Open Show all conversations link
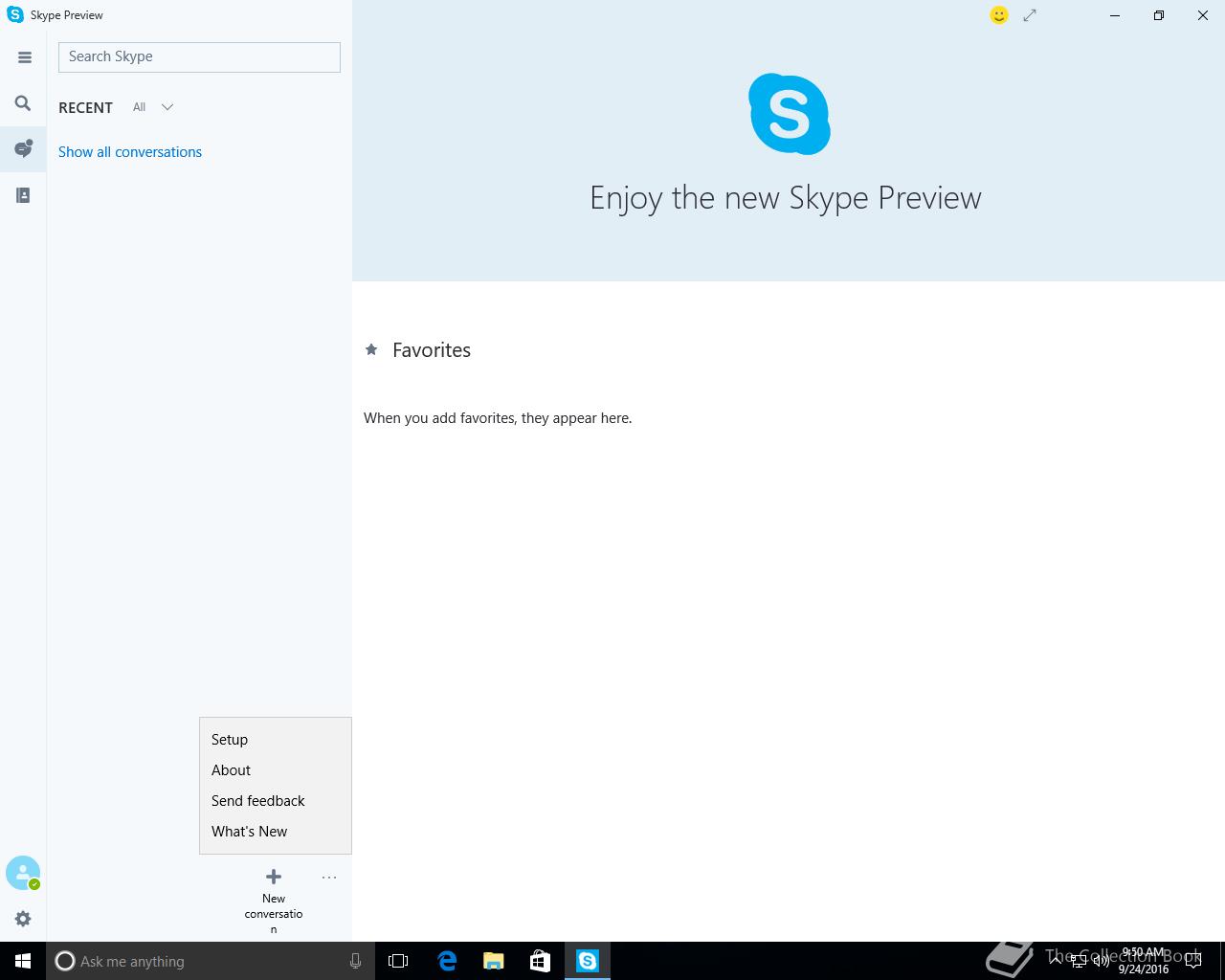 coord(130,152)
